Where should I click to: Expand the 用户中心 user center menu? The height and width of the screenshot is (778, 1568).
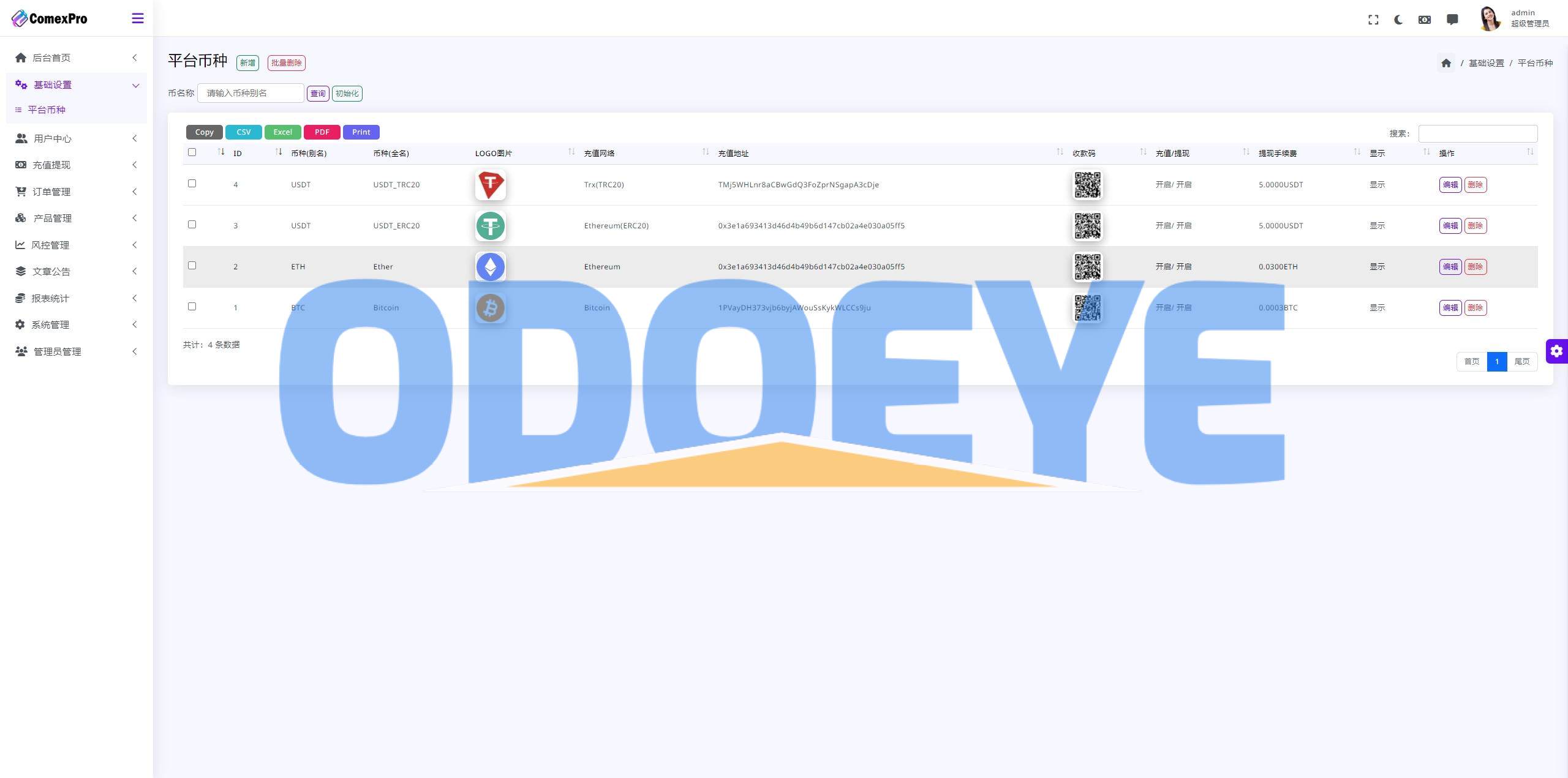[75, 138]
